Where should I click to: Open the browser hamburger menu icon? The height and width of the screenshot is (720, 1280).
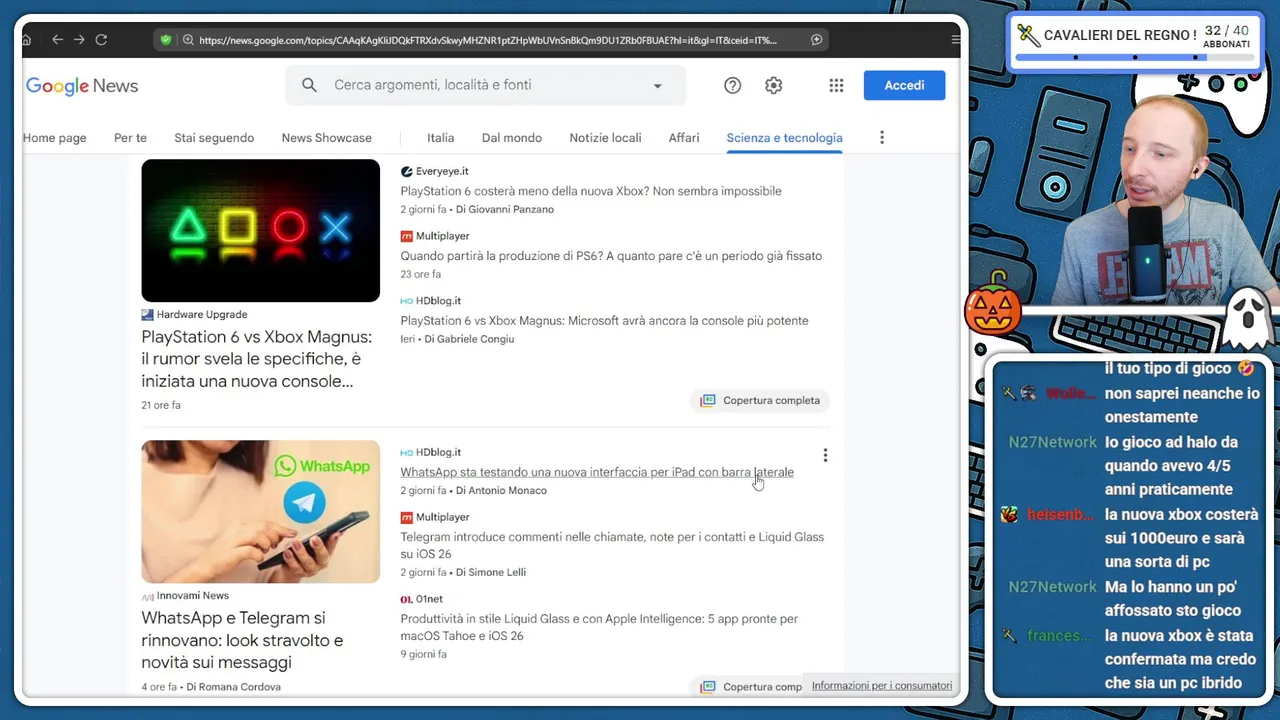click(x=955, y=40)
